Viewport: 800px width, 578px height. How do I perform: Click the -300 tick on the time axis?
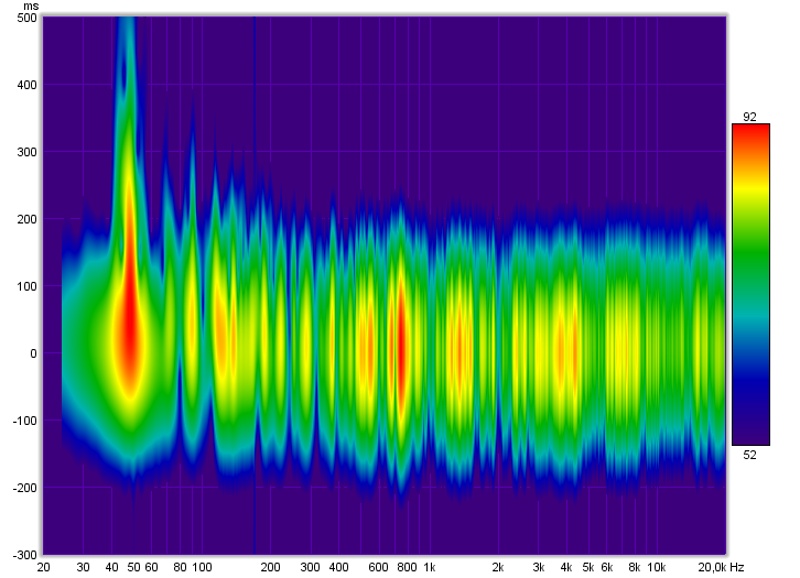click(25, 554)
